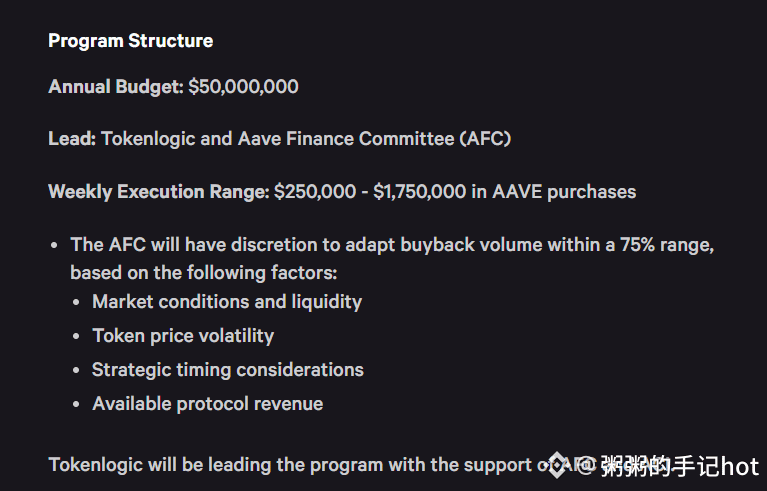
Task: Click the 75% range text
Action: click(x=666, y=245)
